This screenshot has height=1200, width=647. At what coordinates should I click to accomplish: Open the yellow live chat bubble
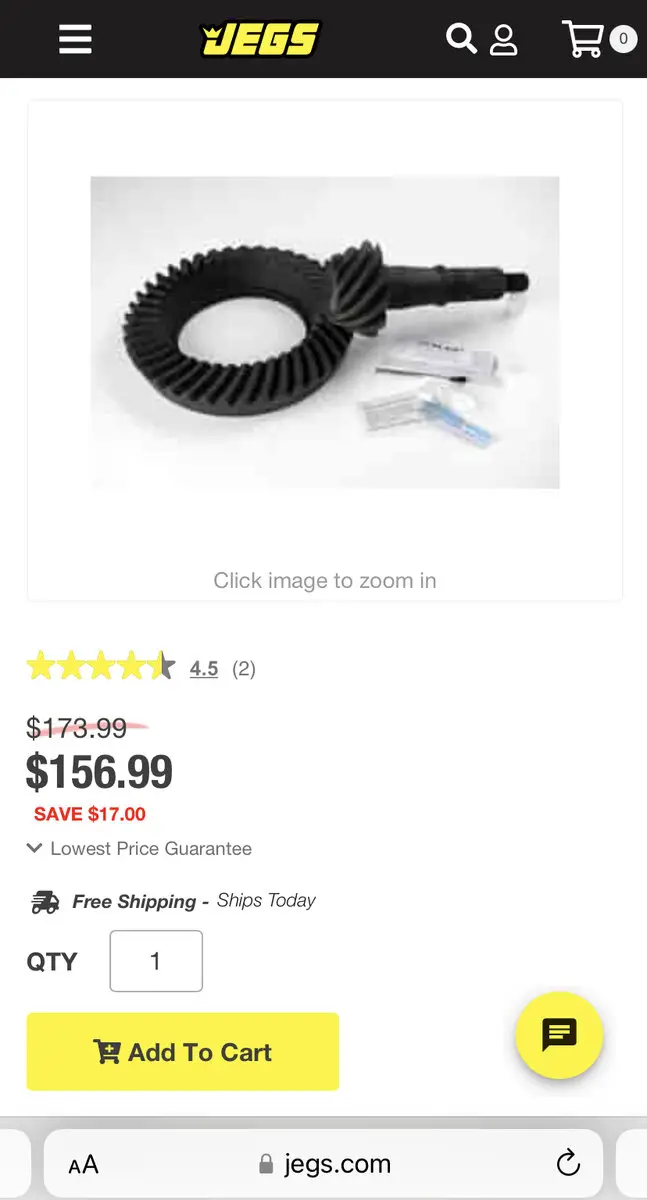(x=559, y=1035)
